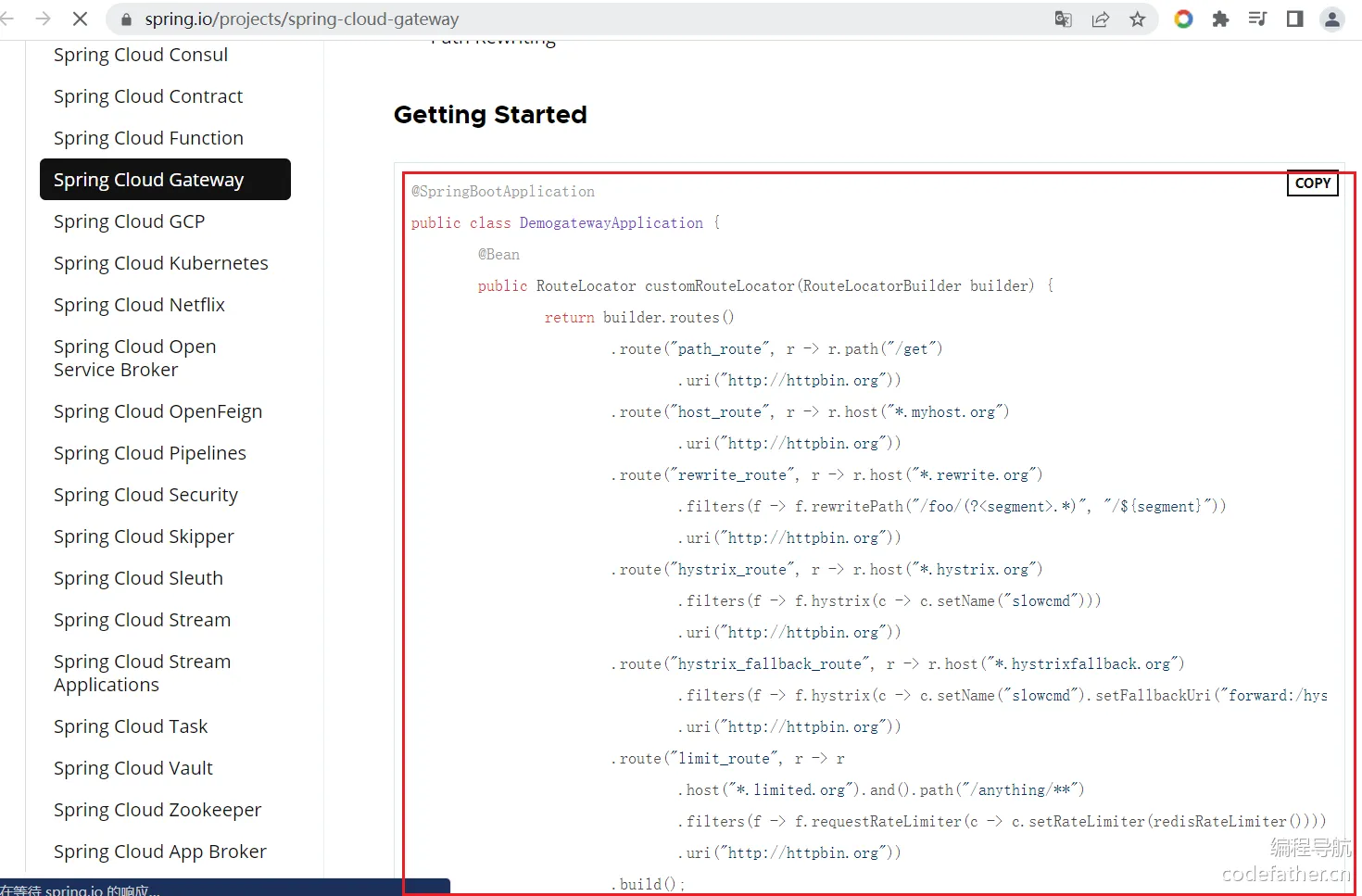Click the return builder.routes() line
Screen dimensions: 1362x896
click(x=639, y=318)
